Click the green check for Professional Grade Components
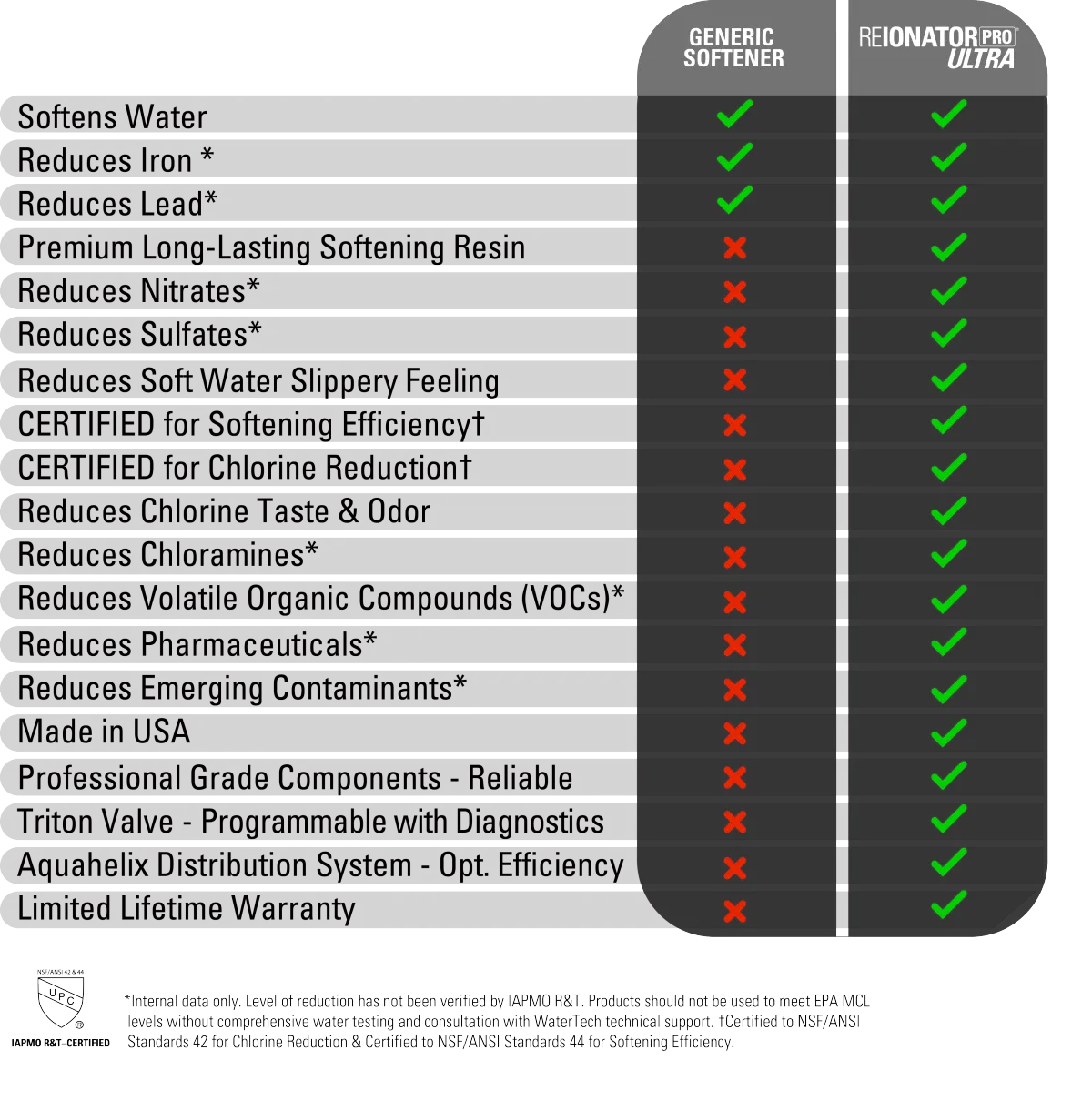Screen dimensions: 1092x1101 [x=949, y=774]
